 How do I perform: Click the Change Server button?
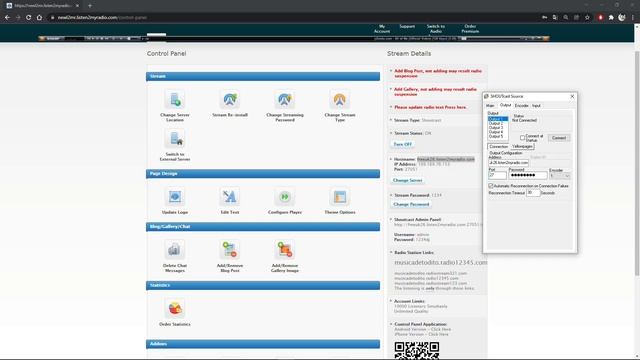point(407,180)
